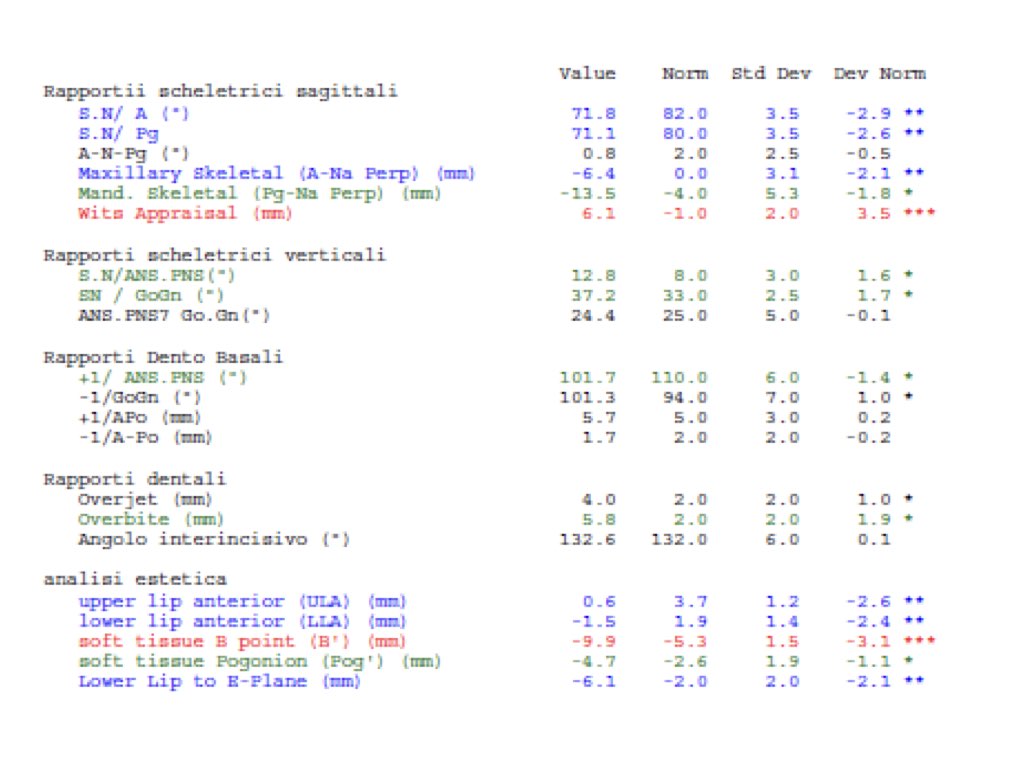Select the Rapportii scheletrici sagittali heading
This screenshot has height=768, width=1024.
coord(220,91)
